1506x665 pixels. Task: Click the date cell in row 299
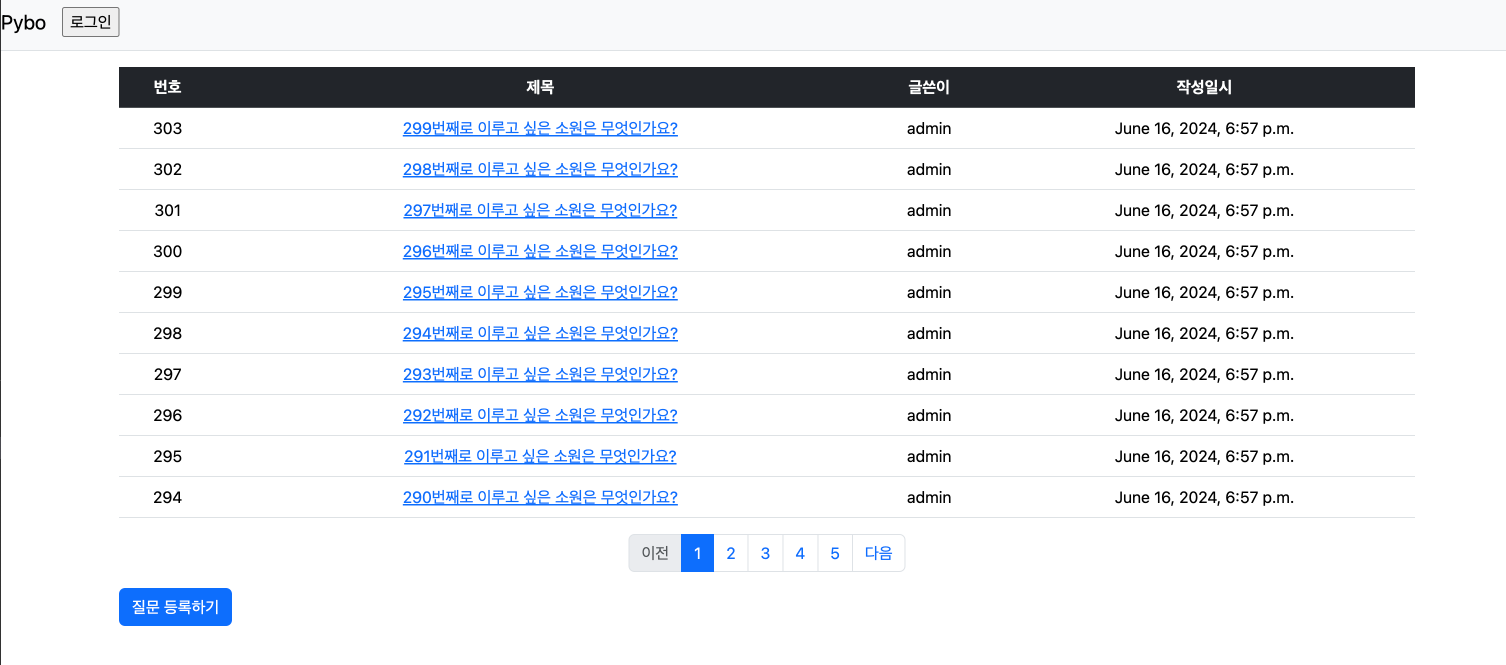[1204, 292]
